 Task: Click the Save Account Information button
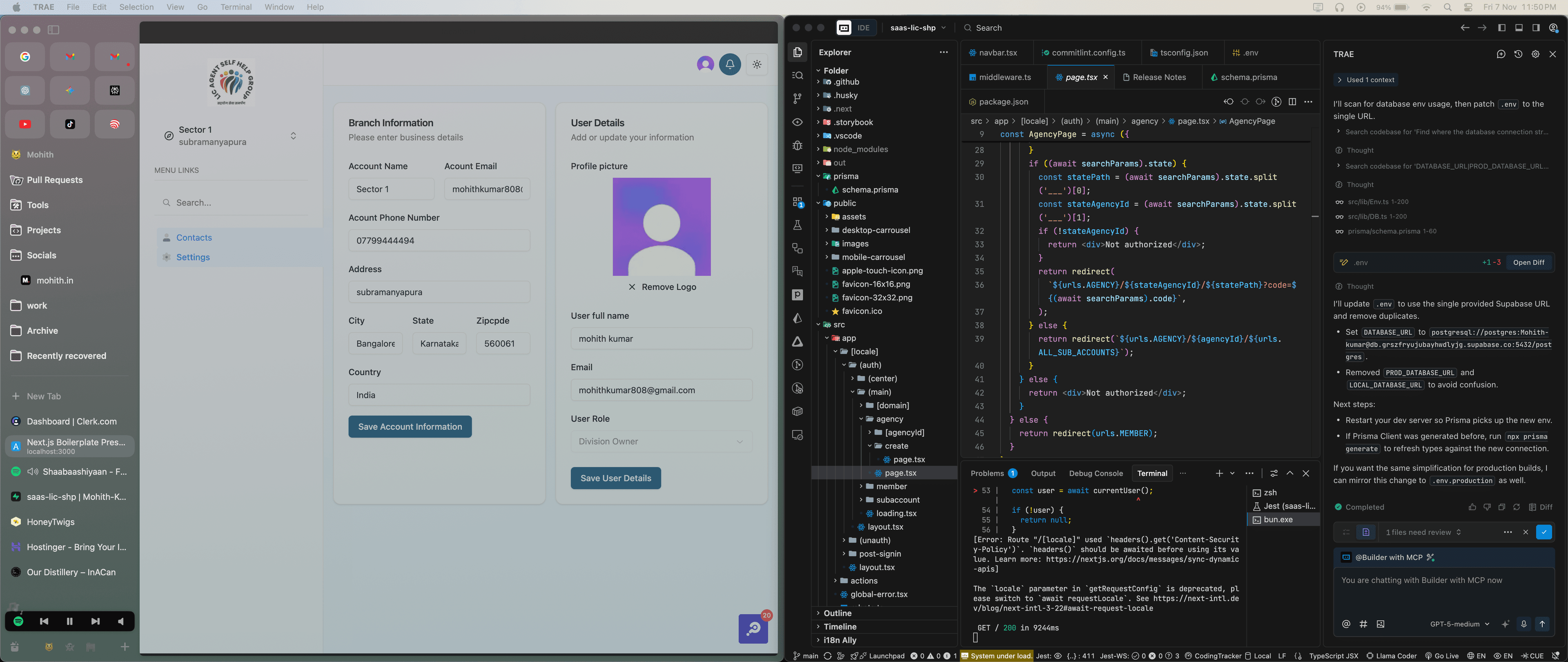410,427
